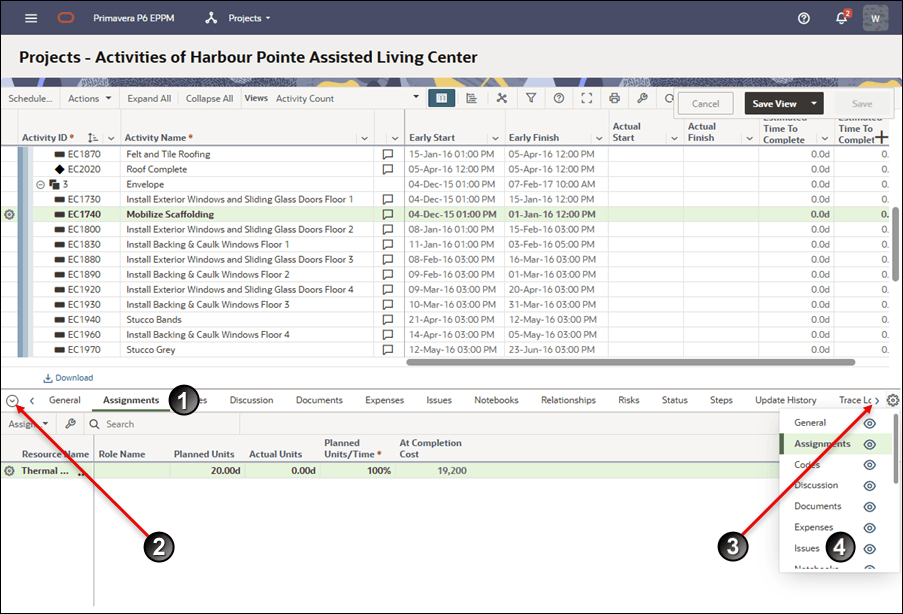The height and width of the screenshot is (614, 903).
Task: Click Expand All button
Action: [149, 98]
